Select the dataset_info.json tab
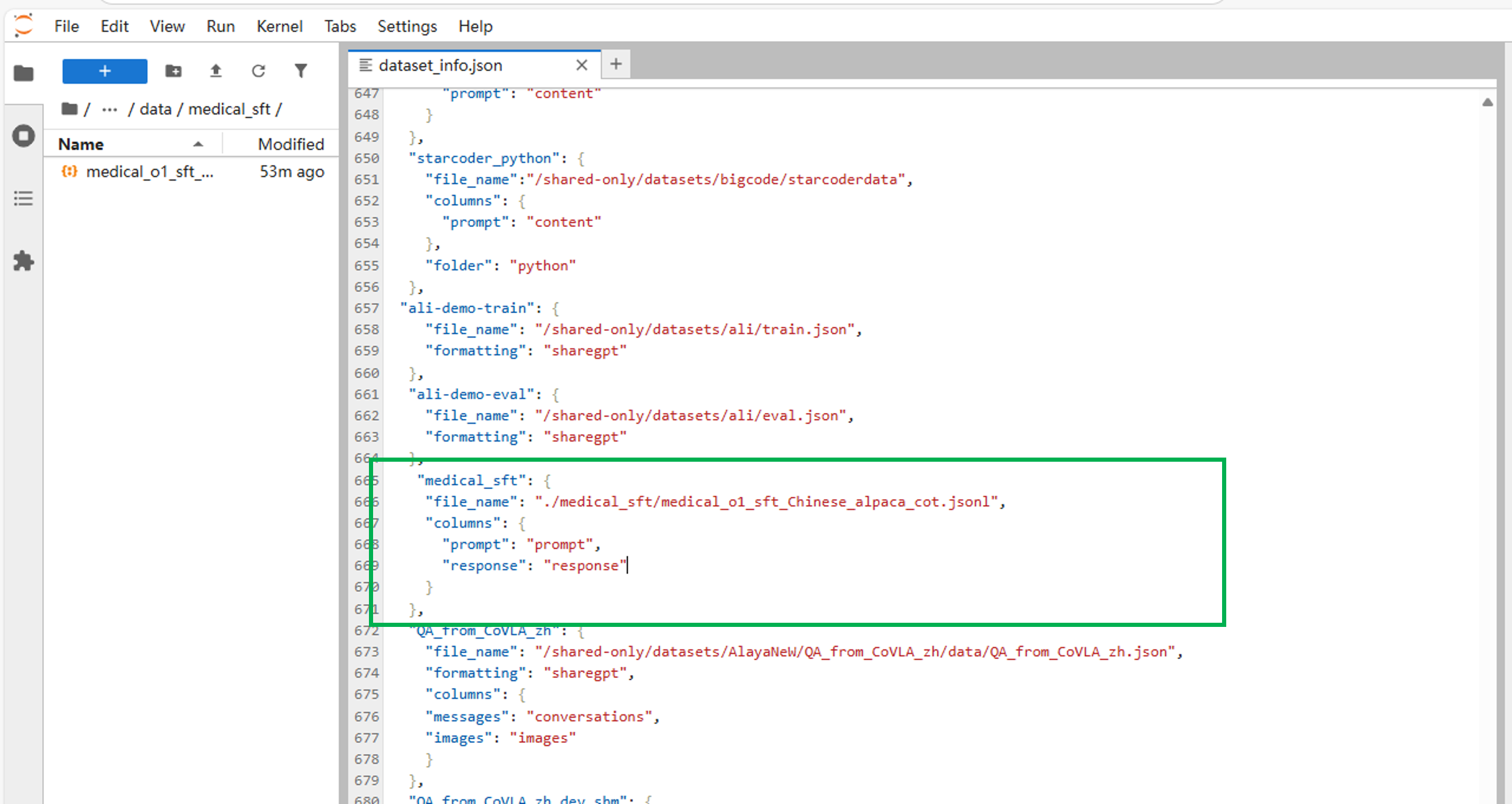The image size is (1512, 804). pyautogui.click(x=440, y=65)
